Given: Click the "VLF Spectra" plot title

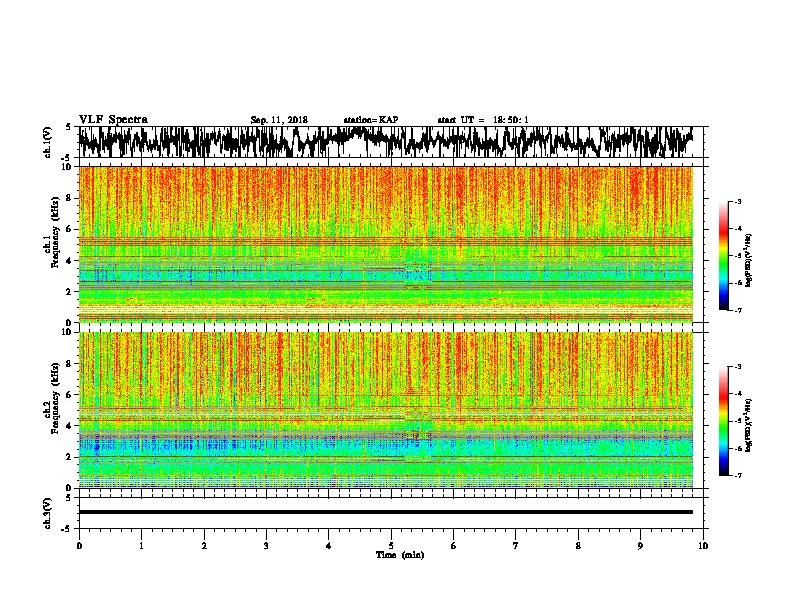Looking at the screenshot, I should click(113, 120).
